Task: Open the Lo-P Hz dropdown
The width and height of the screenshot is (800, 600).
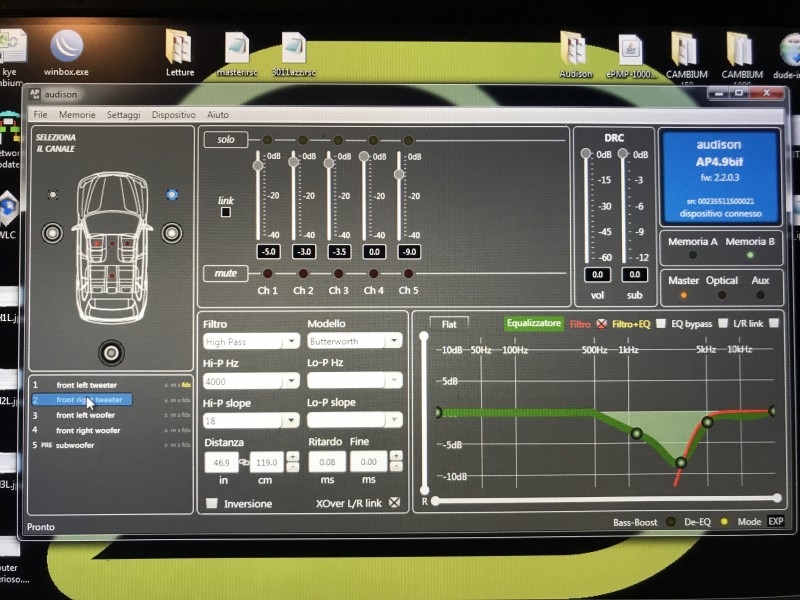Action: tap(355, 380)
